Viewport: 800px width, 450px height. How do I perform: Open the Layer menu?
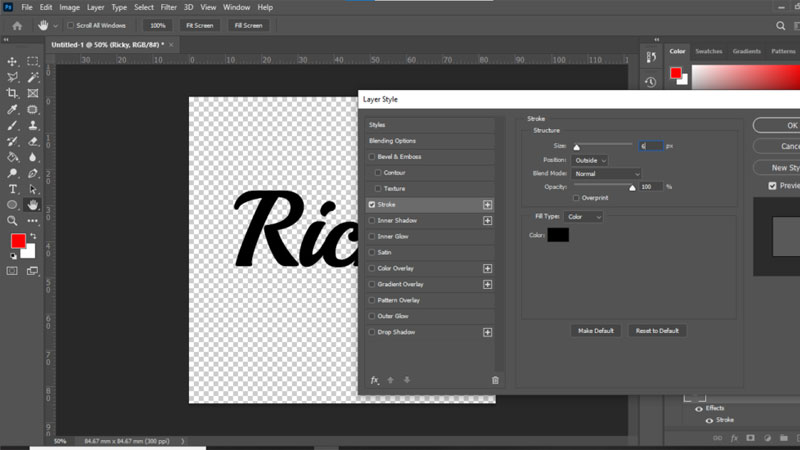95,7
